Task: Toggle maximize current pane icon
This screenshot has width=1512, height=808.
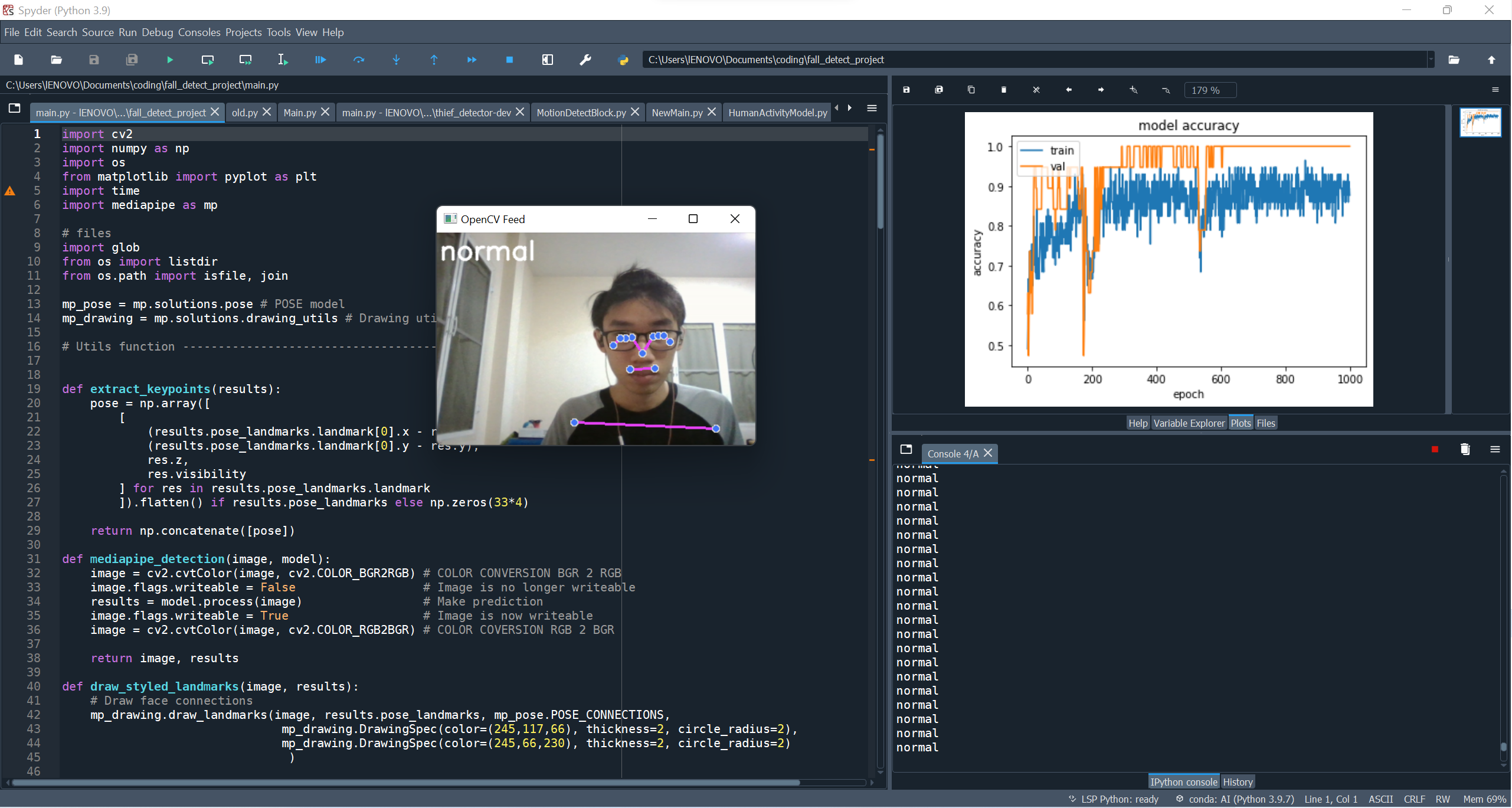Action: [x=547, y=60]
